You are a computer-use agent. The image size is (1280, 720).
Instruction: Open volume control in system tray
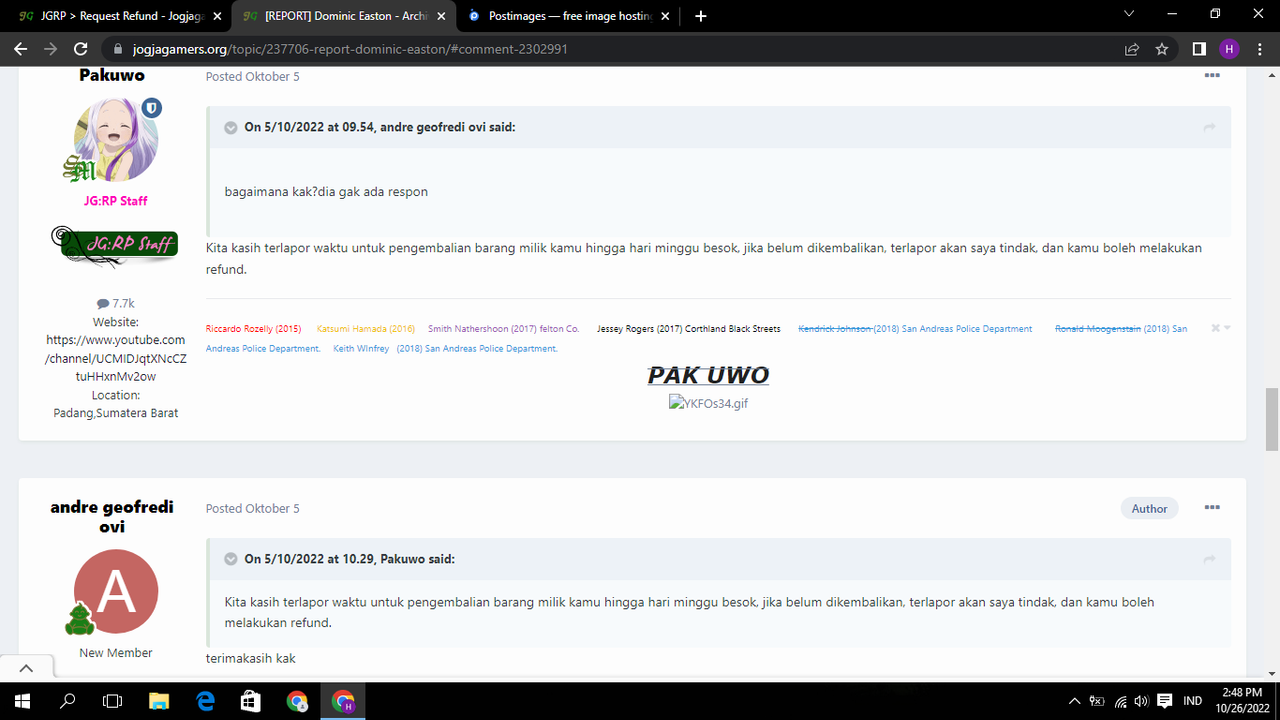click(x=1141, y=701)
